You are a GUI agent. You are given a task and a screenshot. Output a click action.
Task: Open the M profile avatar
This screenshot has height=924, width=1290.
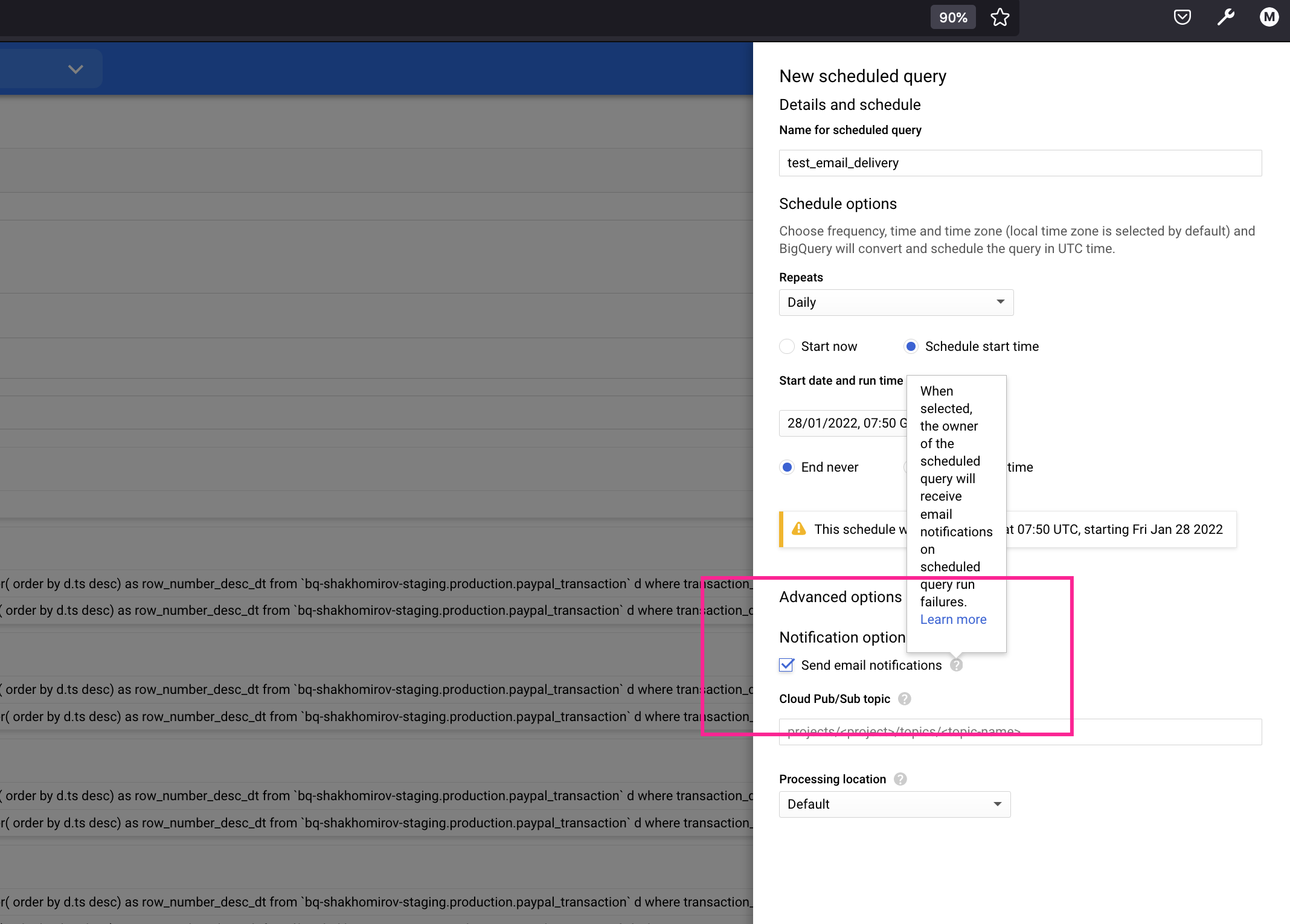point(1269,18)
